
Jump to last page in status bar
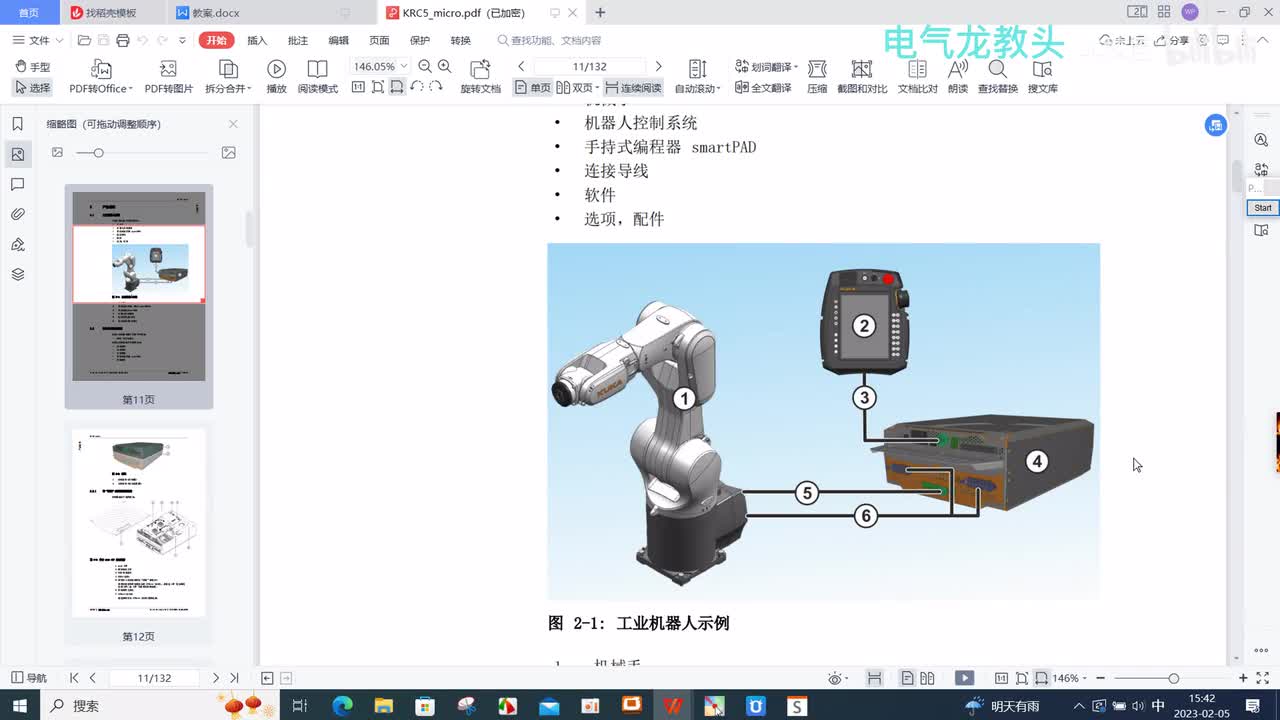coord(234,678)
